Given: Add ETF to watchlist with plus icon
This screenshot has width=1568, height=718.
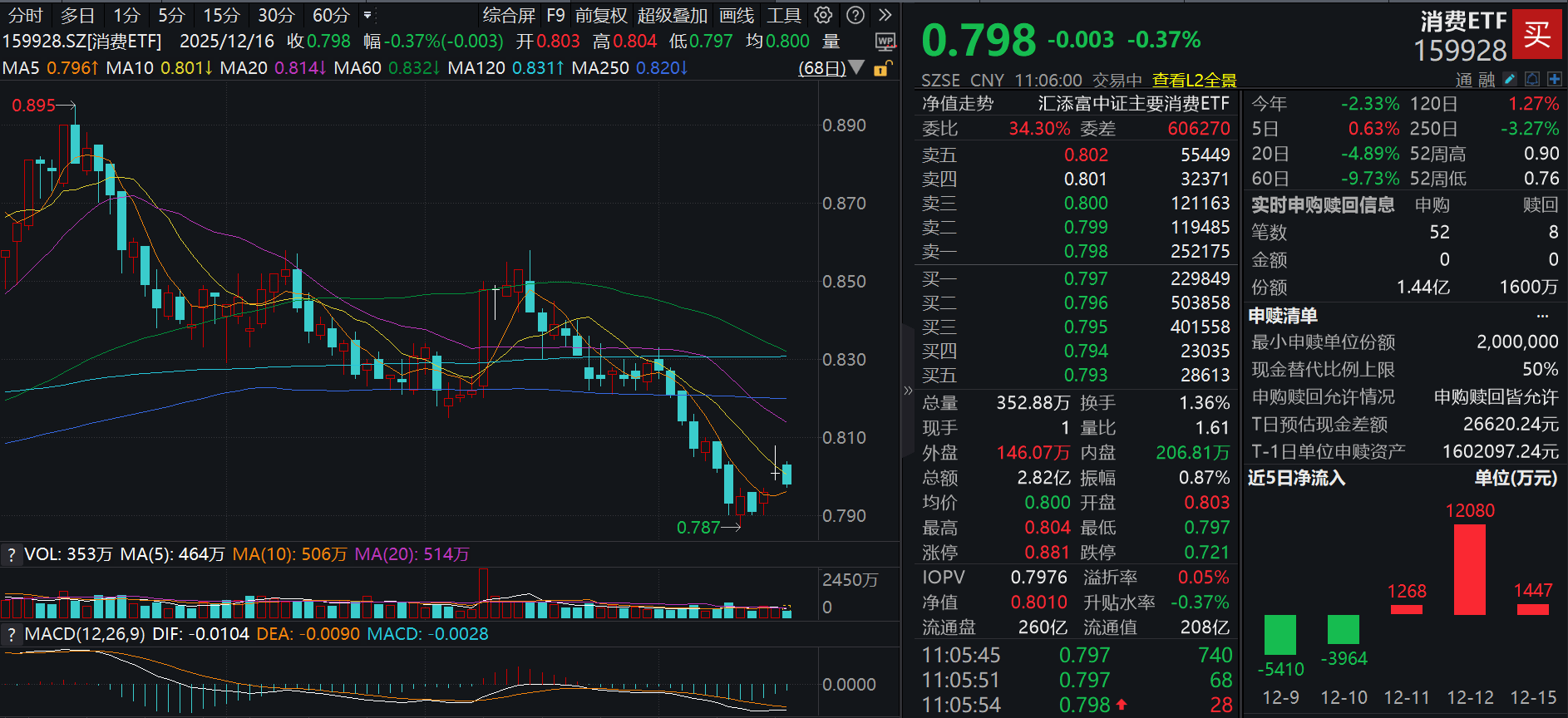Looking at the screenshot, I should pyautogui.click(x=1555, y=79).
